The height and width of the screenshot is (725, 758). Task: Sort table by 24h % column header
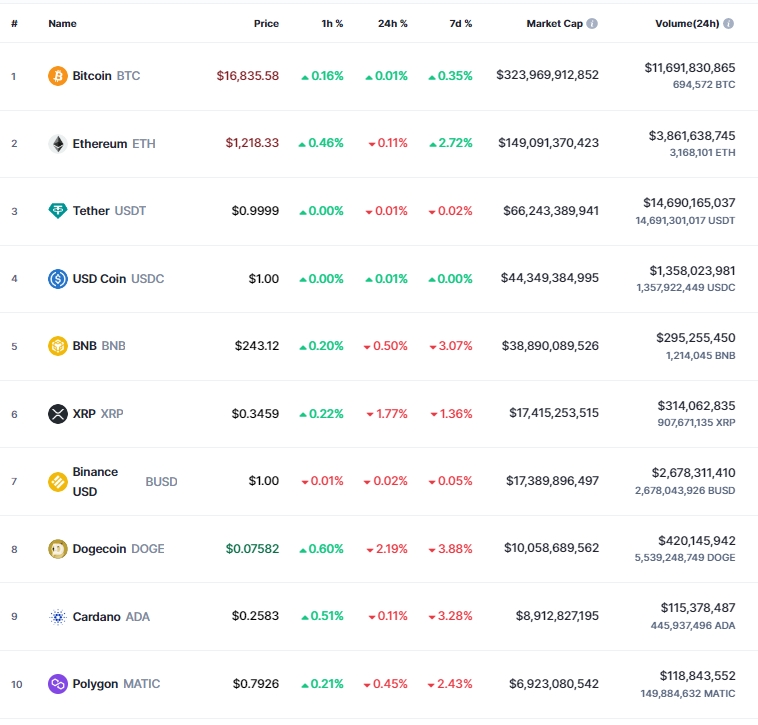(x=393, y=24)
